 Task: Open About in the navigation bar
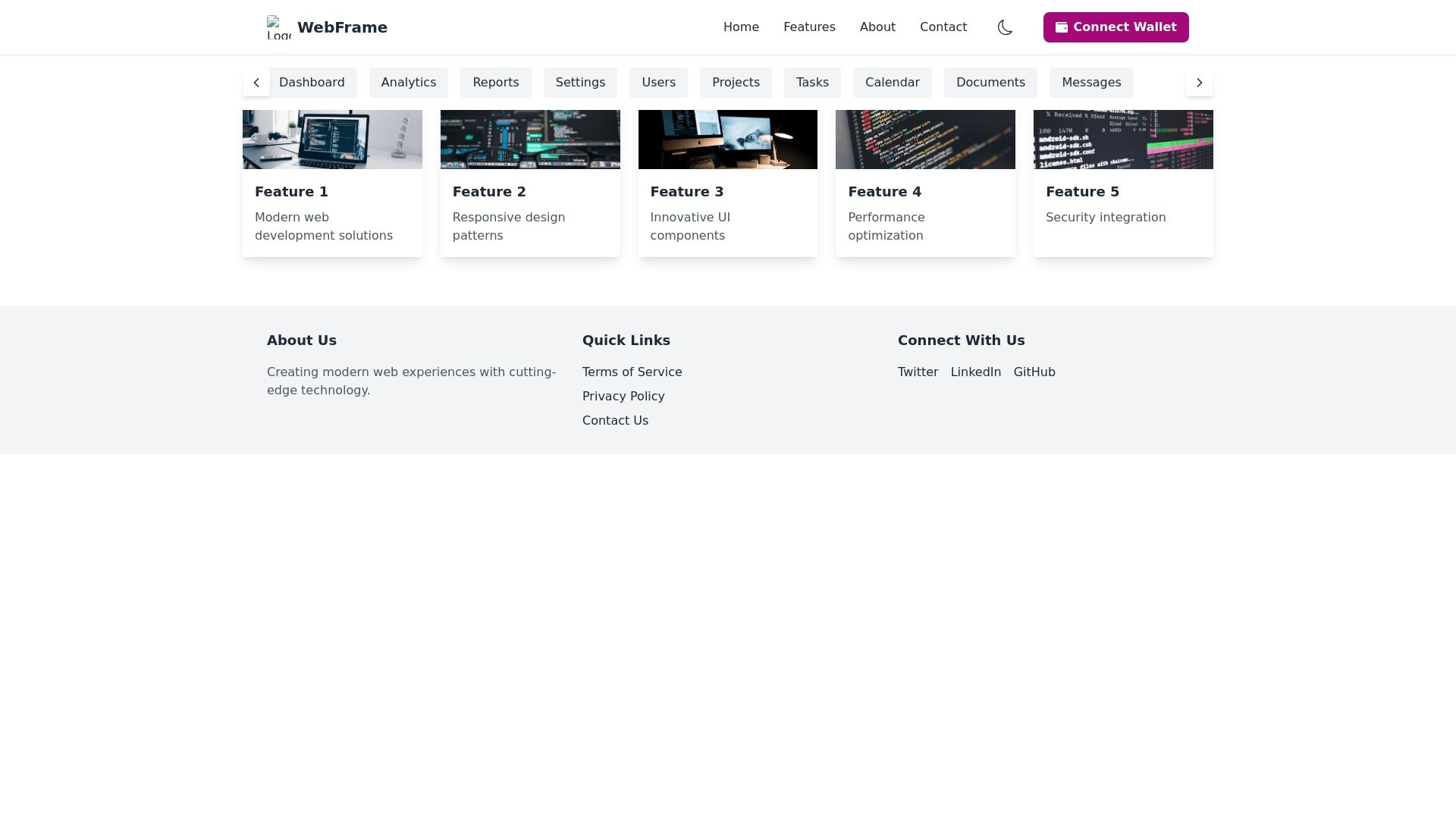[x=877, y=27]
